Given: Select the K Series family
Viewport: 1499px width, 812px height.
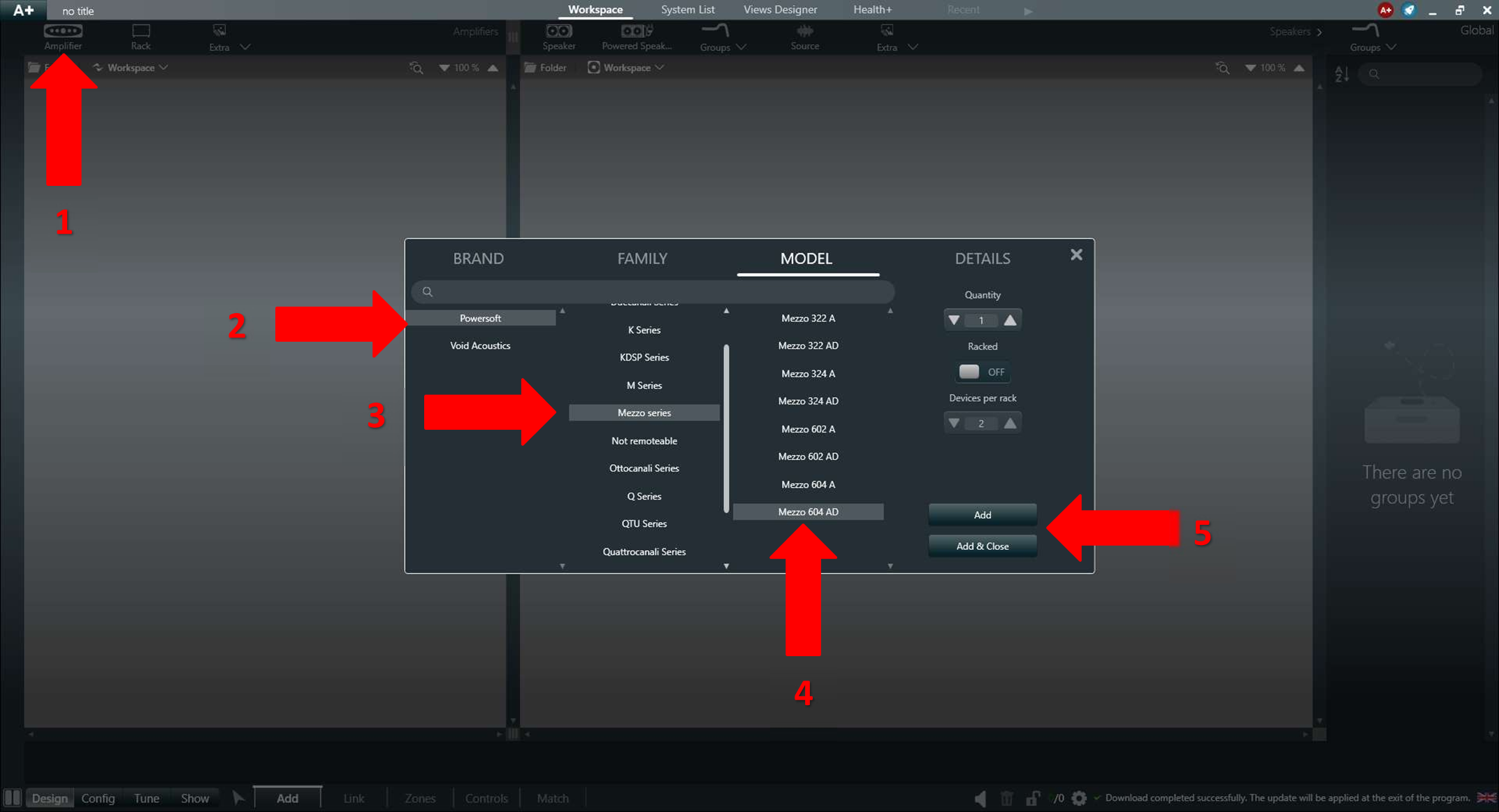Looking at the screenshot, I should point(644,330).
